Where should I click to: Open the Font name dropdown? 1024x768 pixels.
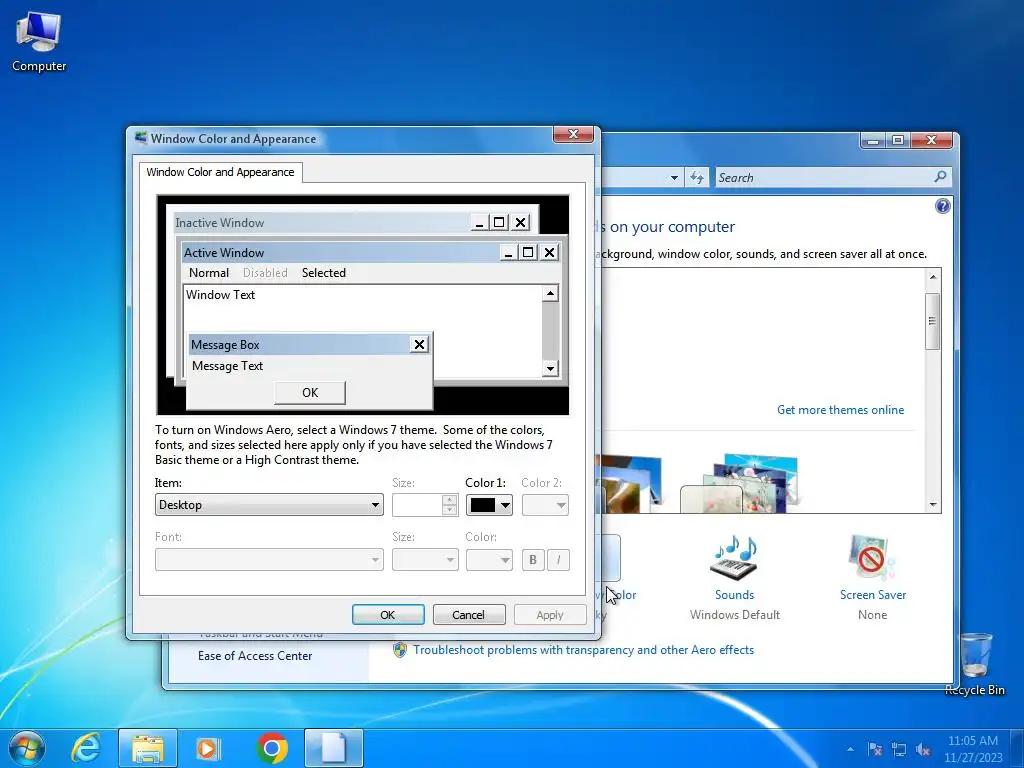pyautogui.click(x=269, y=560)
